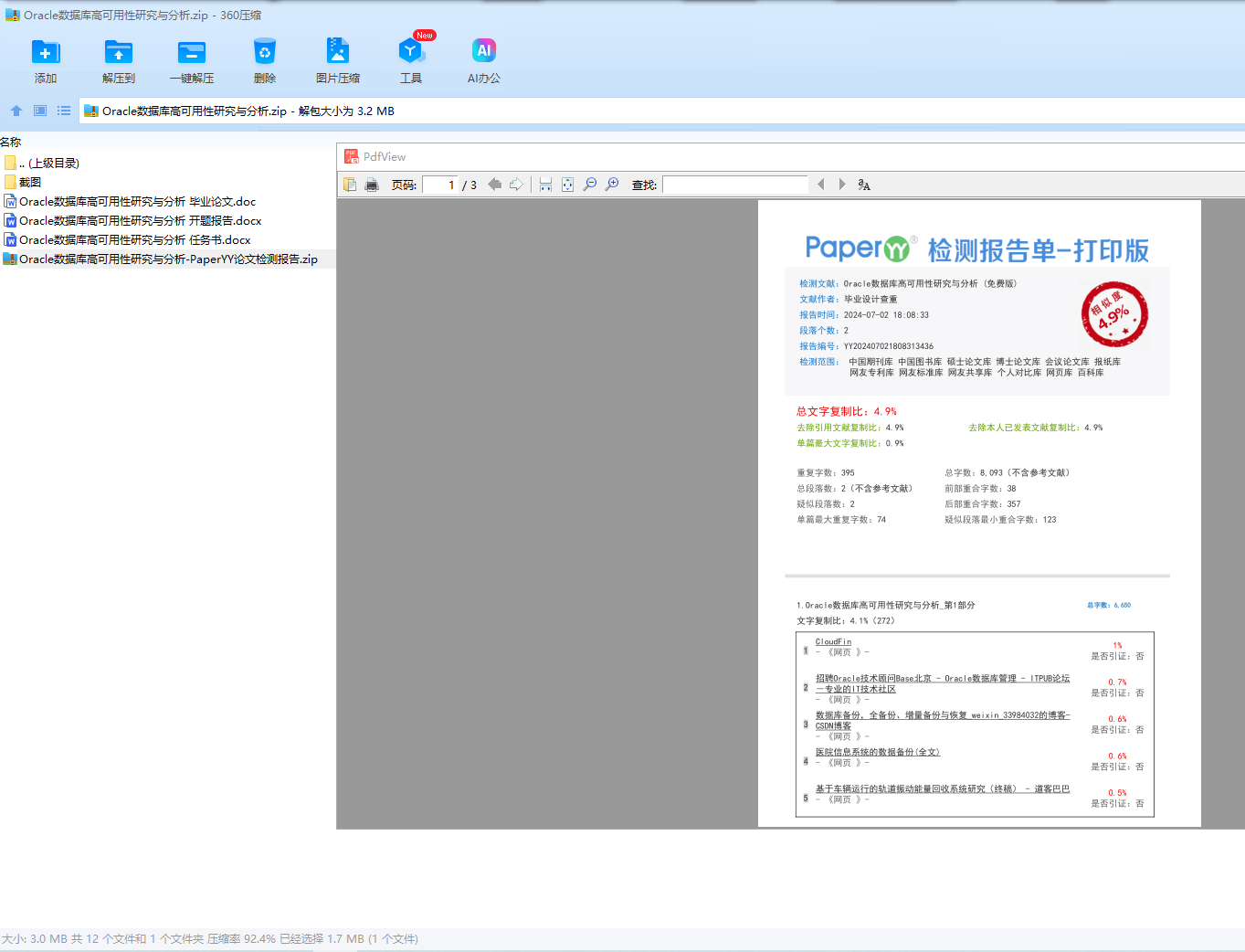Open the 数据库备份 CSDN博客 source link

point(942,721)
